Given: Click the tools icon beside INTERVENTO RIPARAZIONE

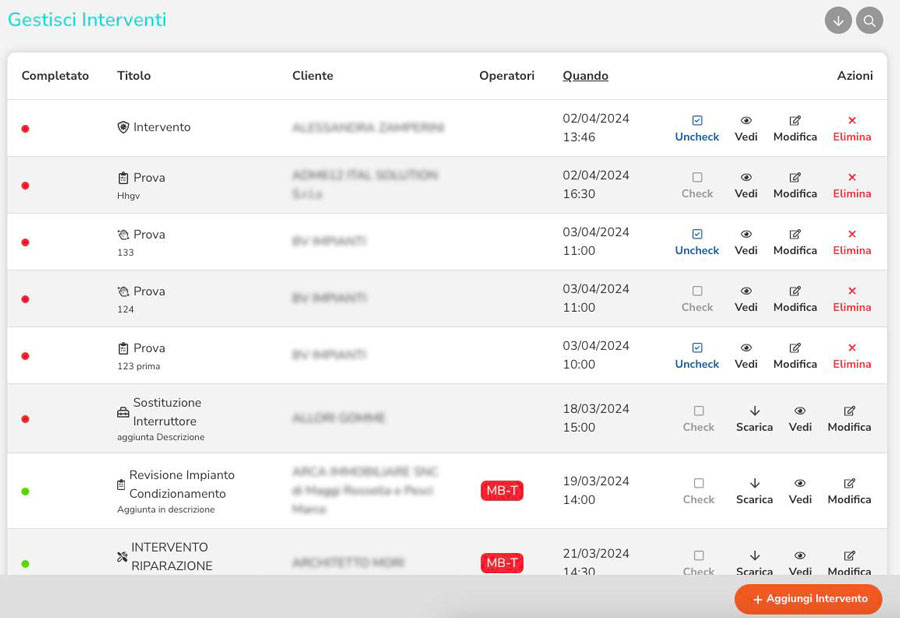Looking at the screenshot, I should (122, 557).
